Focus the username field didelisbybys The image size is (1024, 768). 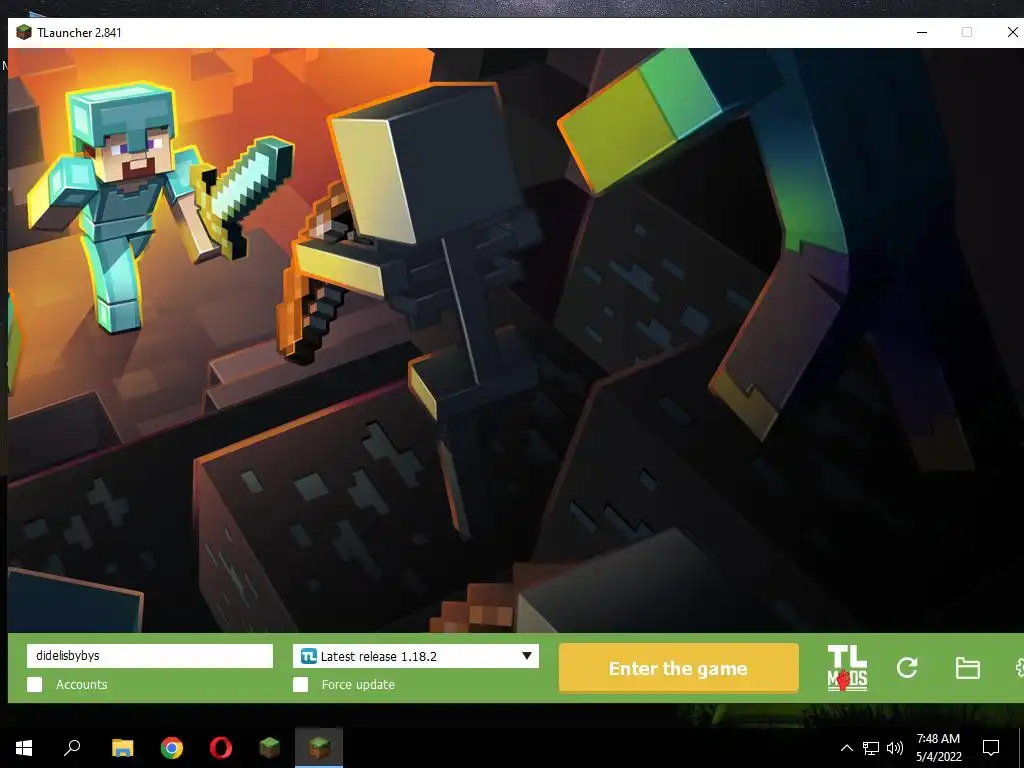(x=150, y=656)
